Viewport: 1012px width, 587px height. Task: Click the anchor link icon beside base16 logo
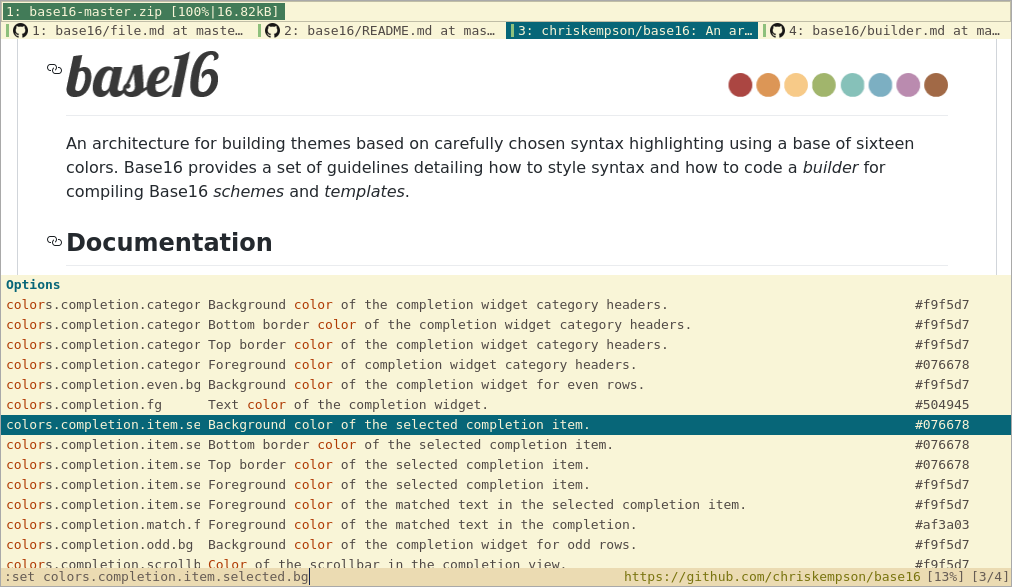tap(54, 69)
